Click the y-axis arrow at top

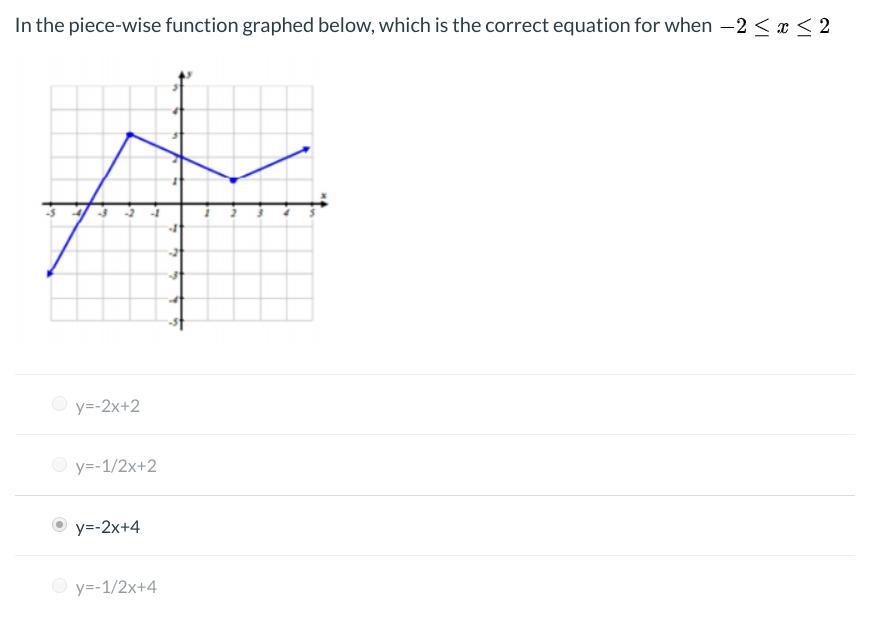pos(181,74)
